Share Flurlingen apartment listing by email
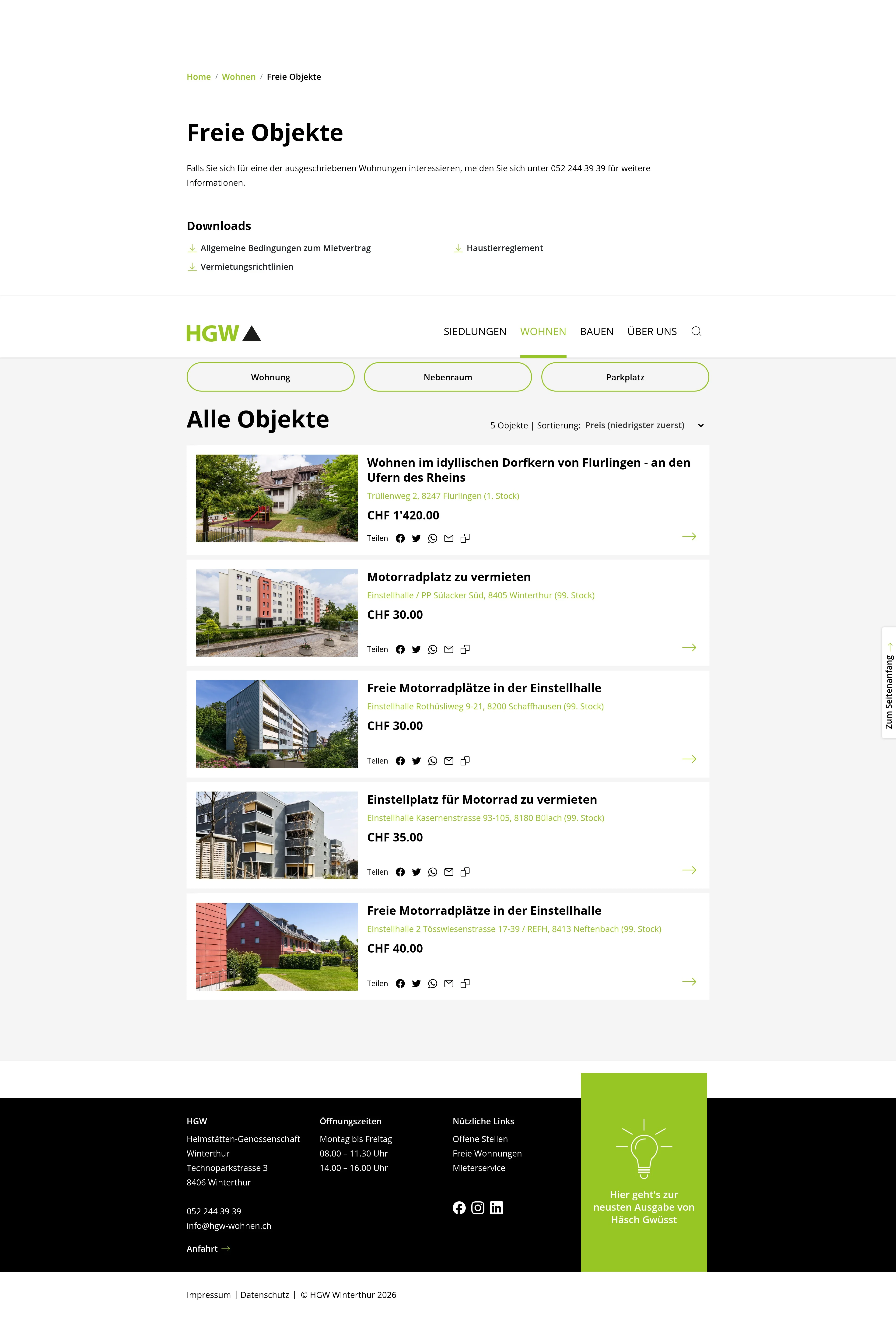Image resolution: width=896 pixels, height=1318 pixels. pyautogui.click(x=448, y=538)
